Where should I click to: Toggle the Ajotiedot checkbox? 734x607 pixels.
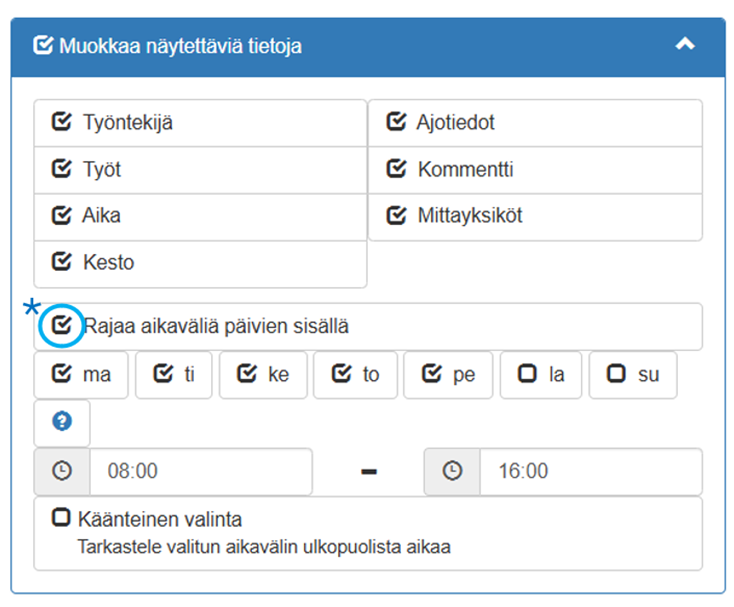click(x=396, y=123)
